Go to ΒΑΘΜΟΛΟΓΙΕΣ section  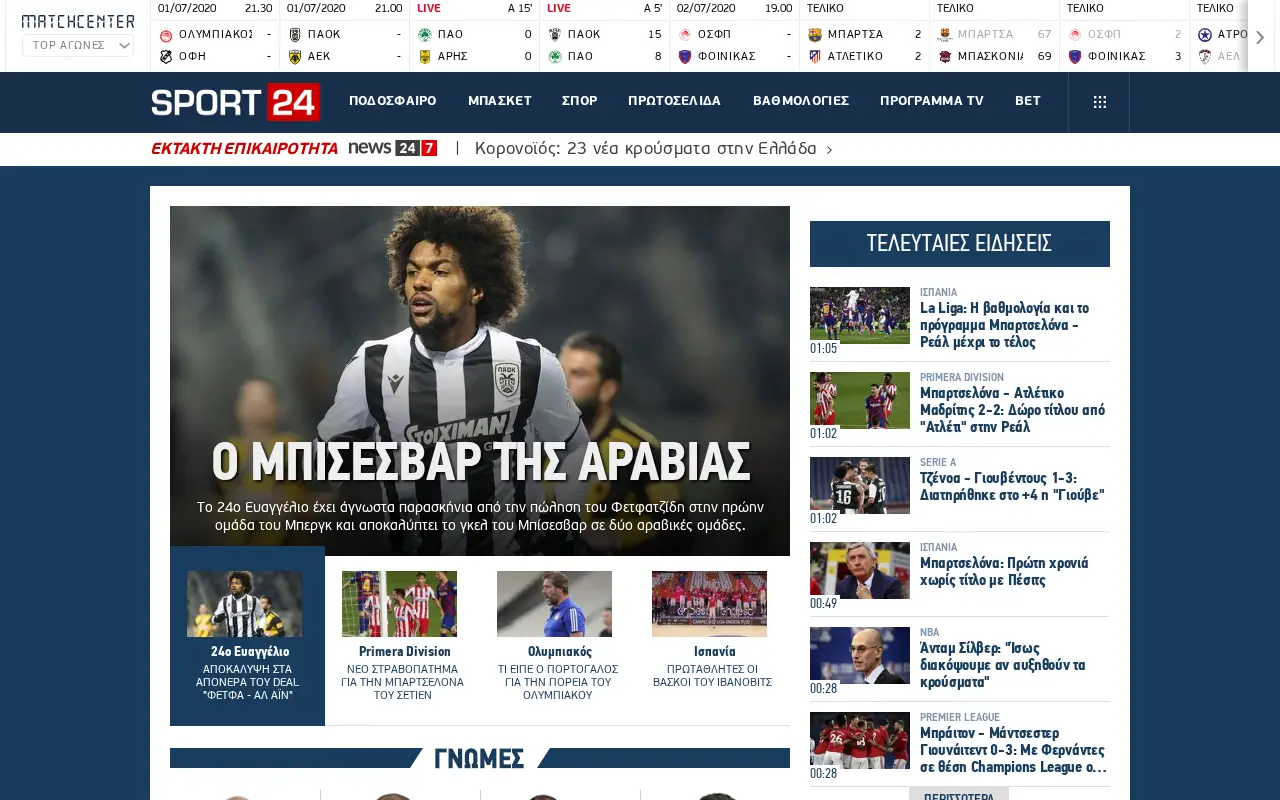pyautogui.click(x=801, y=101)
